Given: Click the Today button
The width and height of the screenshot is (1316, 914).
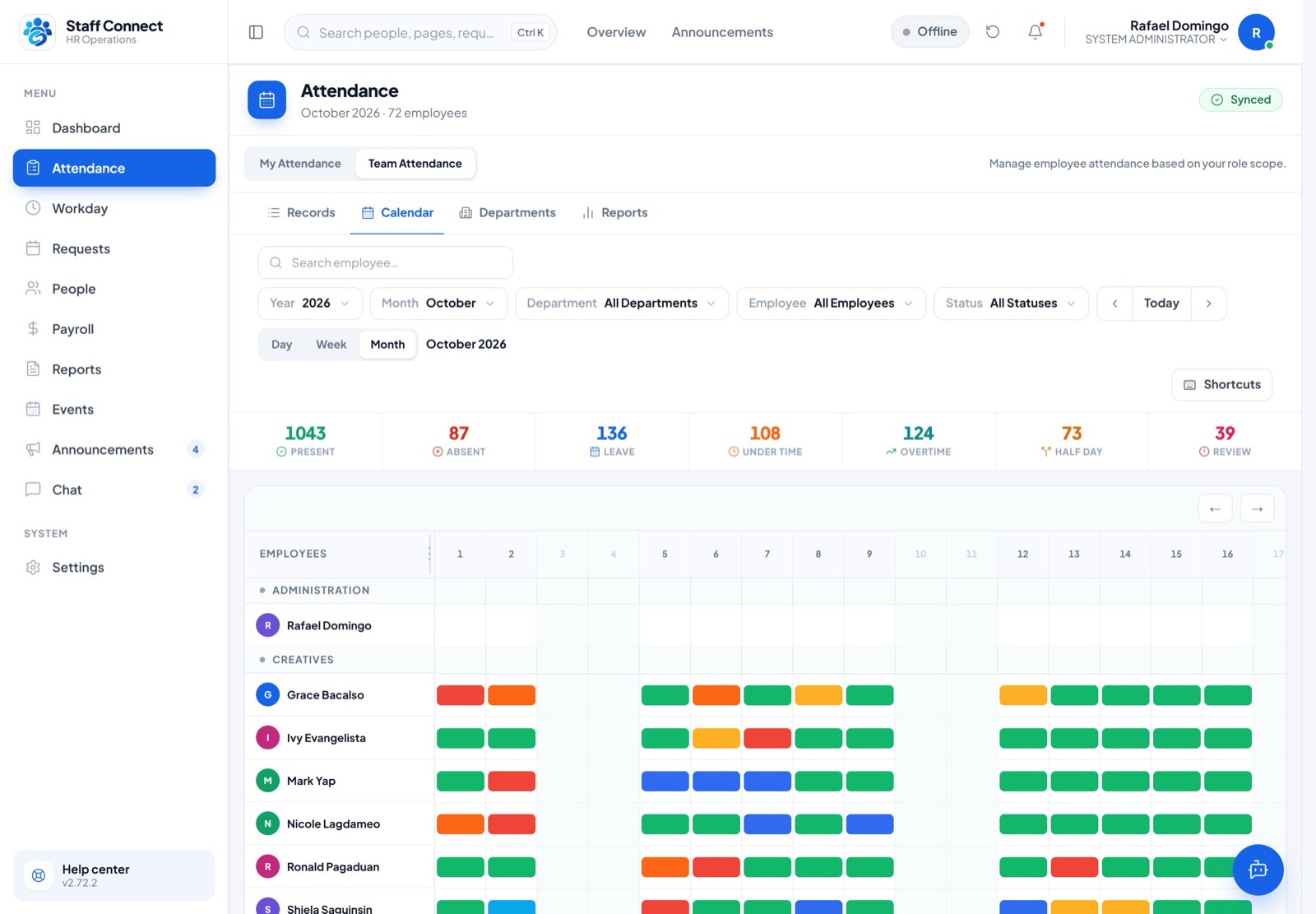Looking at the screenshot, I should [x=1161, y=304].
